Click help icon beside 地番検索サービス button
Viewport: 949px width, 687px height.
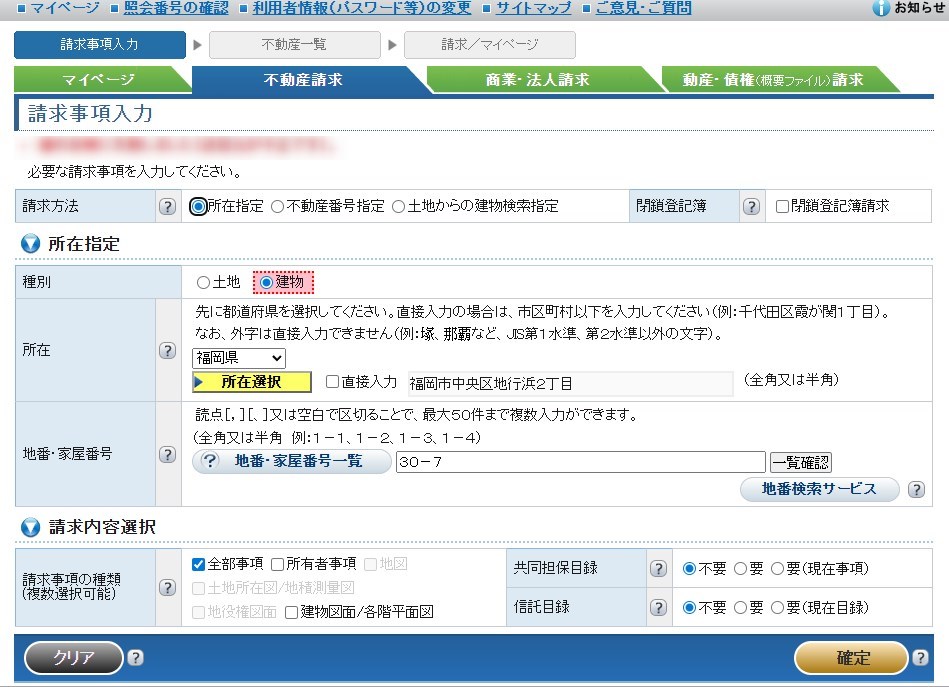tap(914, 489)
